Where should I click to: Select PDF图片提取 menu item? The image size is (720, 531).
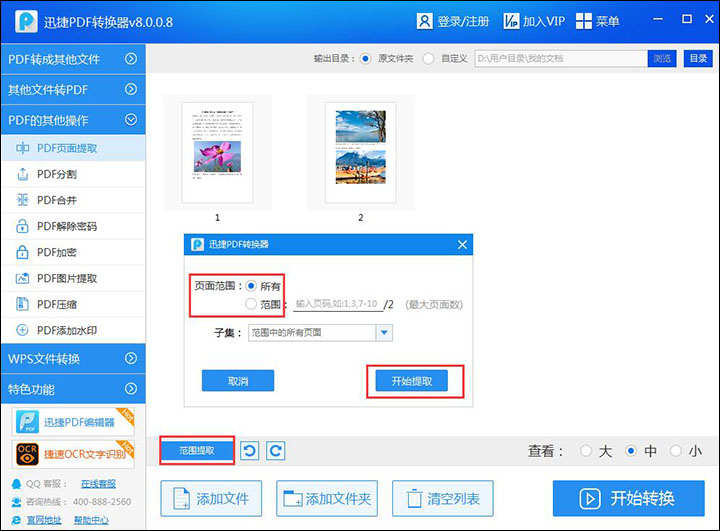73,278
